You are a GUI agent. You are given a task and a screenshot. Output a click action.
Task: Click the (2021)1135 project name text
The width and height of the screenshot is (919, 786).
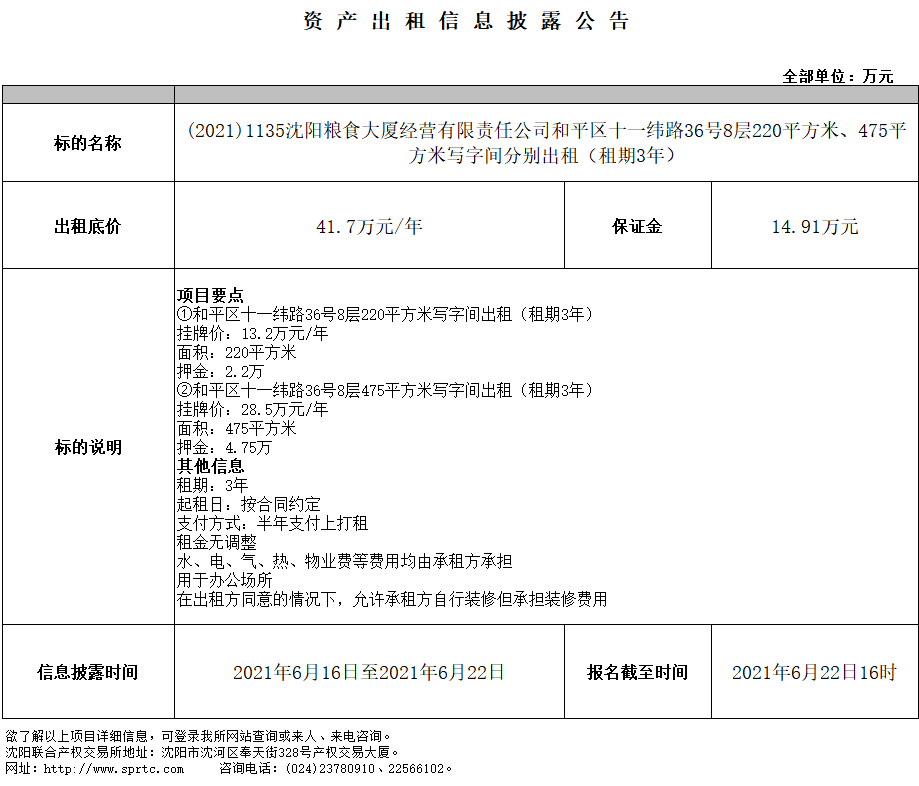click(546, 143)
